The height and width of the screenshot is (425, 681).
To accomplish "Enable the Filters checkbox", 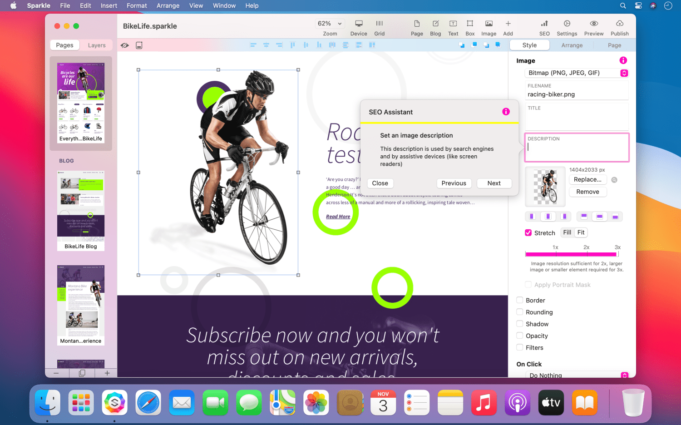I will (519, 347).
